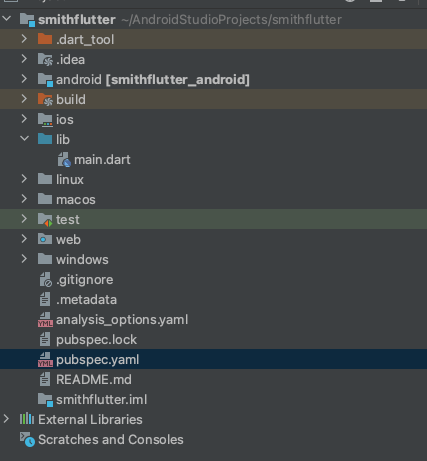The image size is (427, 461).
Task: Click the analysis_options.yaml YML icon
Action: tap(45, 320)
